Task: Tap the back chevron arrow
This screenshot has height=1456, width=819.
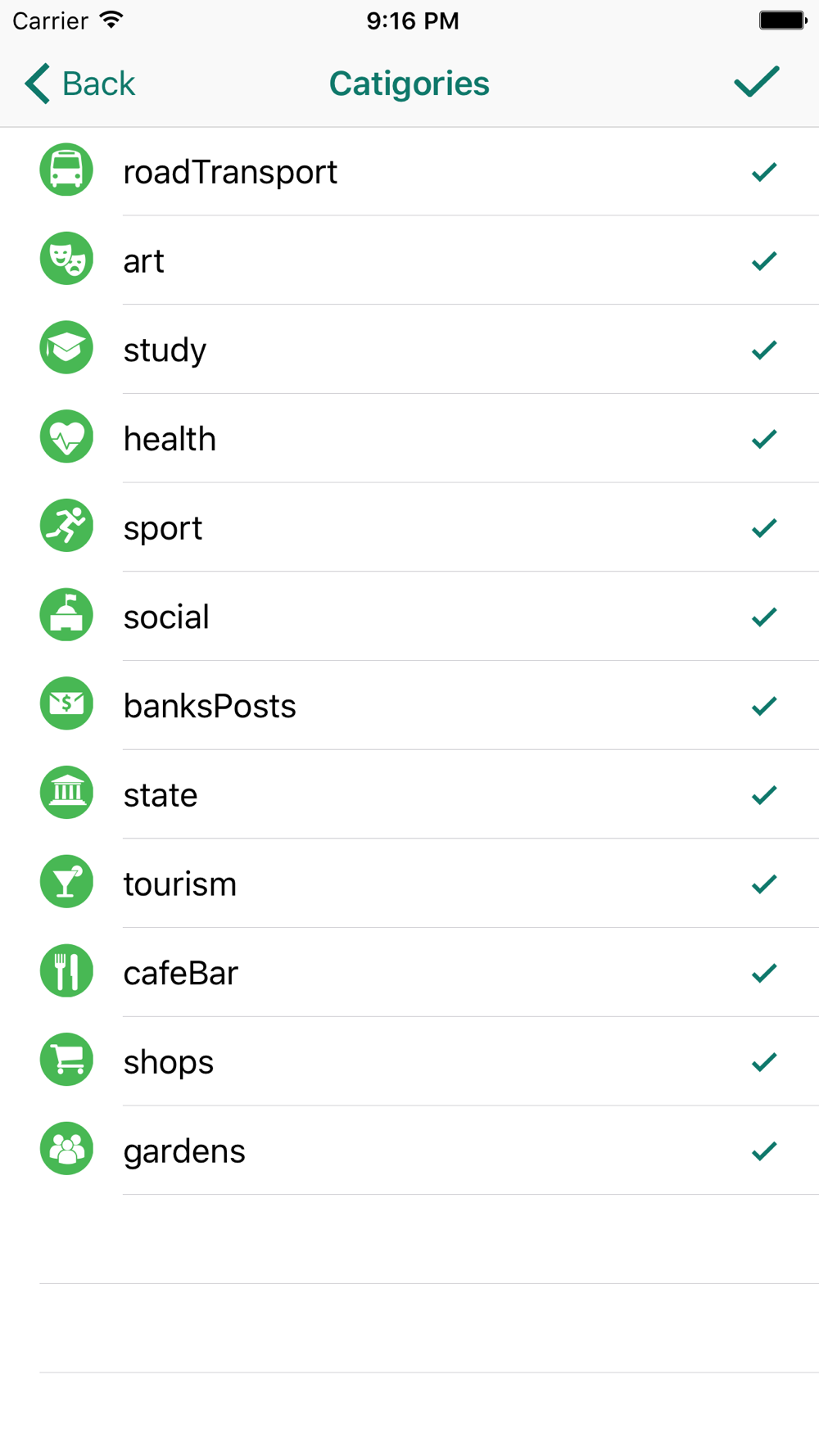Action: (38, 84)
